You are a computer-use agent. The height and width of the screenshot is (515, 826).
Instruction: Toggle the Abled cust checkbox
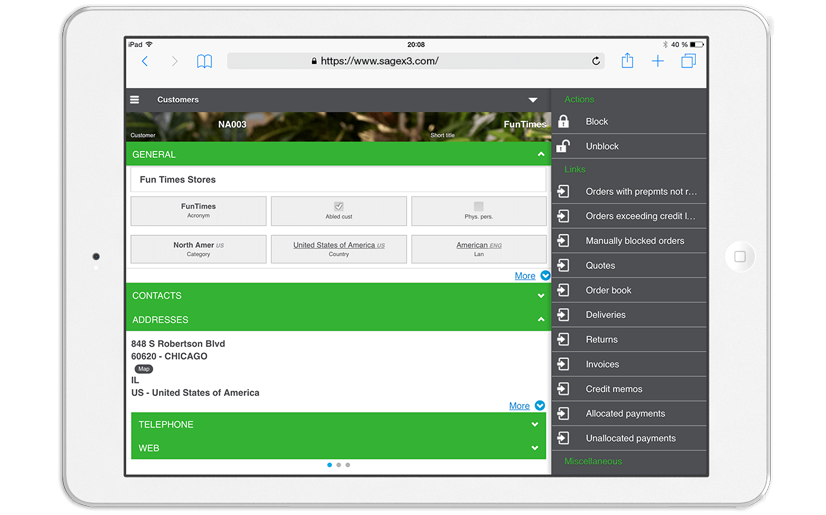[x=339, y=206]
